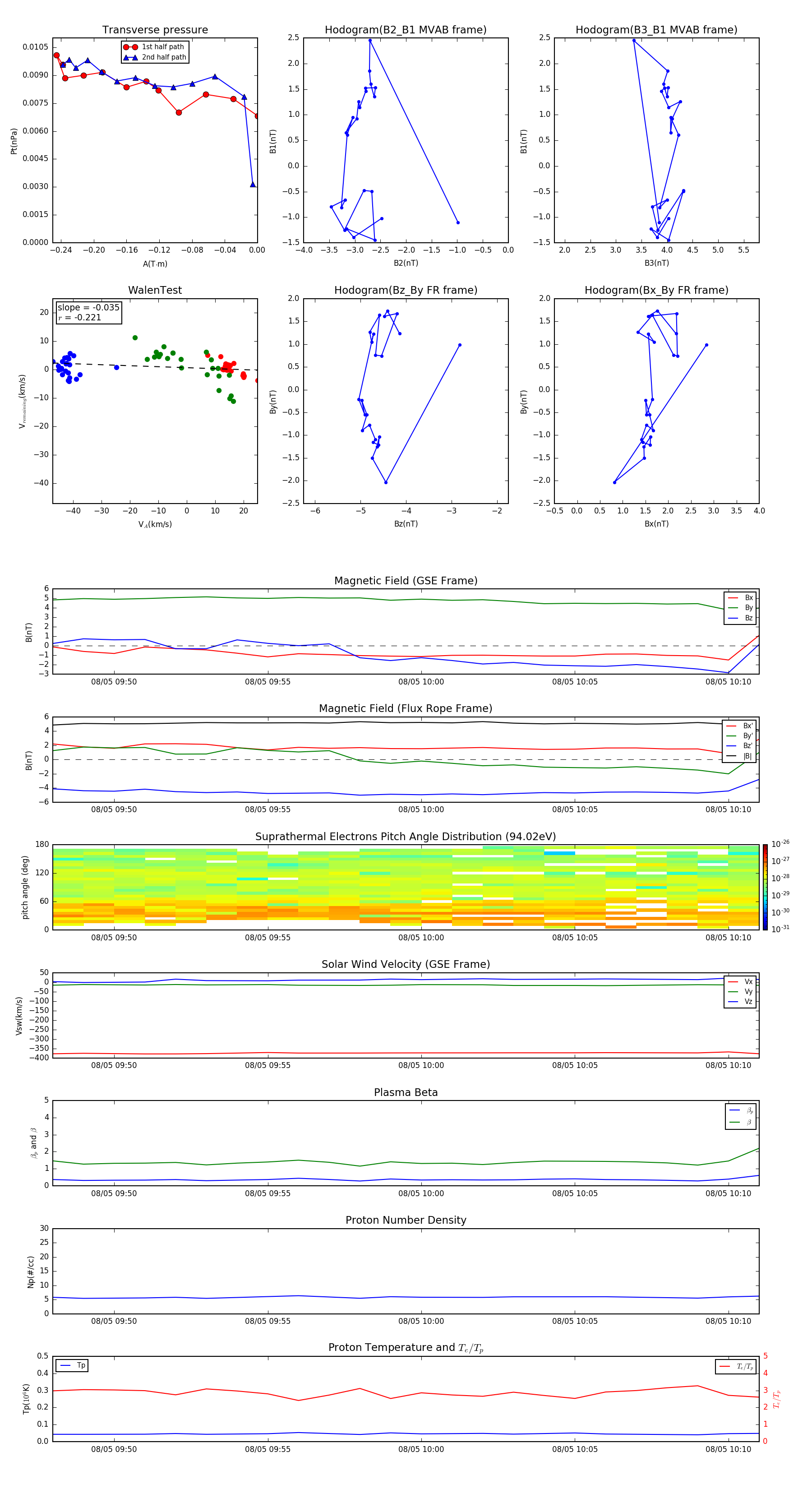This screenshot has height=1489, width=812.
Task: Click the Suprathermal Electrons Pitch Angle Distribution title
Action: (406, 837)
